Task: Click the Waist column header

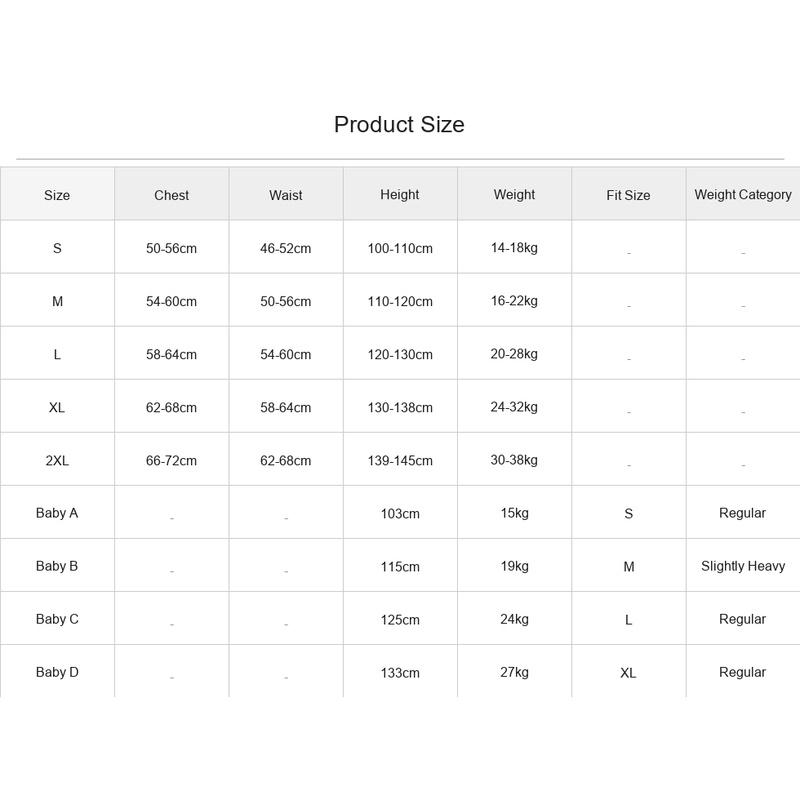Action: pos(286,195)
